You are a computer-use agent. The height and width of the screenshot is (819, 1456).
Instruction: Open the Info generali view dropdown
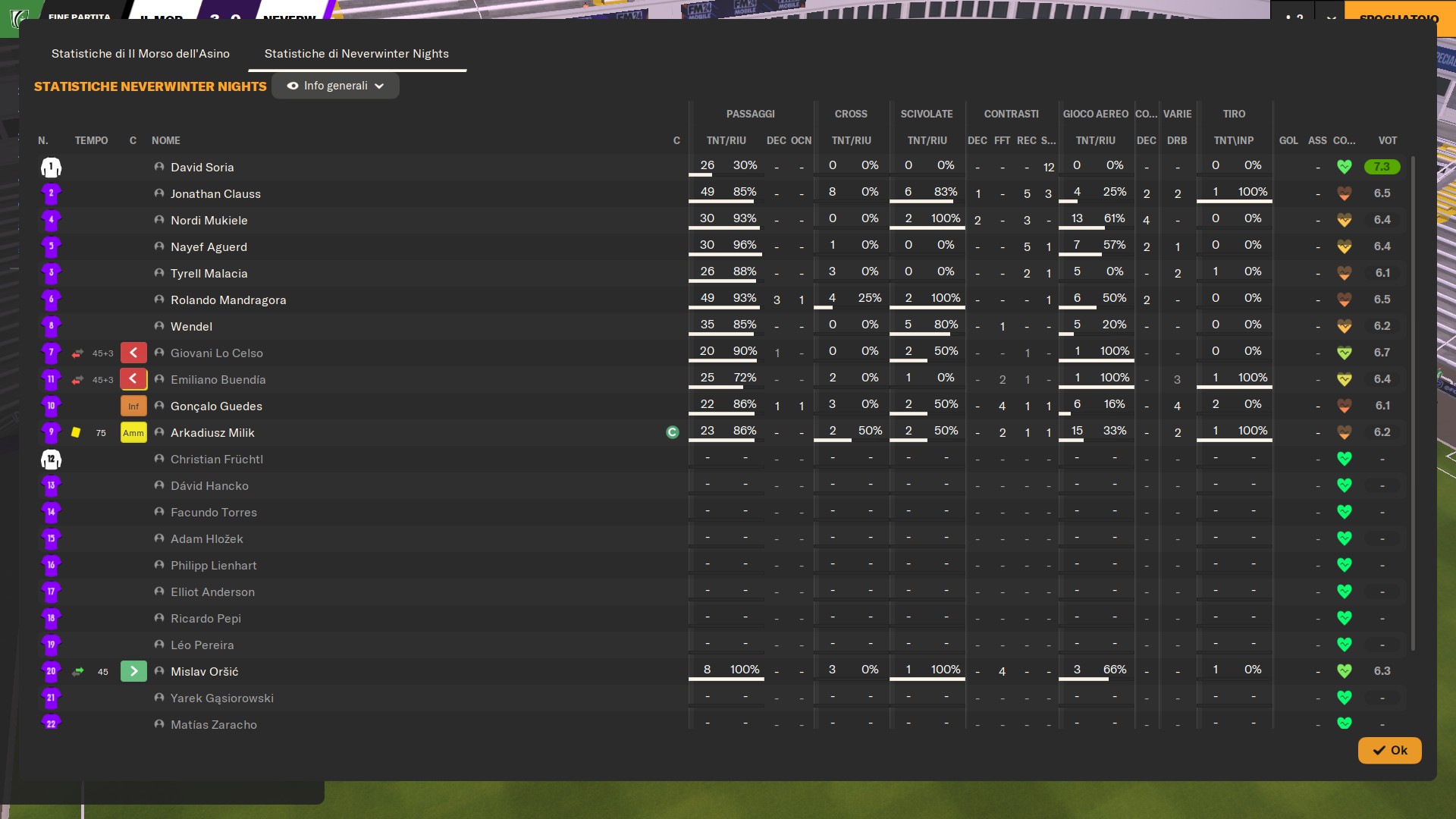[335, 86]
